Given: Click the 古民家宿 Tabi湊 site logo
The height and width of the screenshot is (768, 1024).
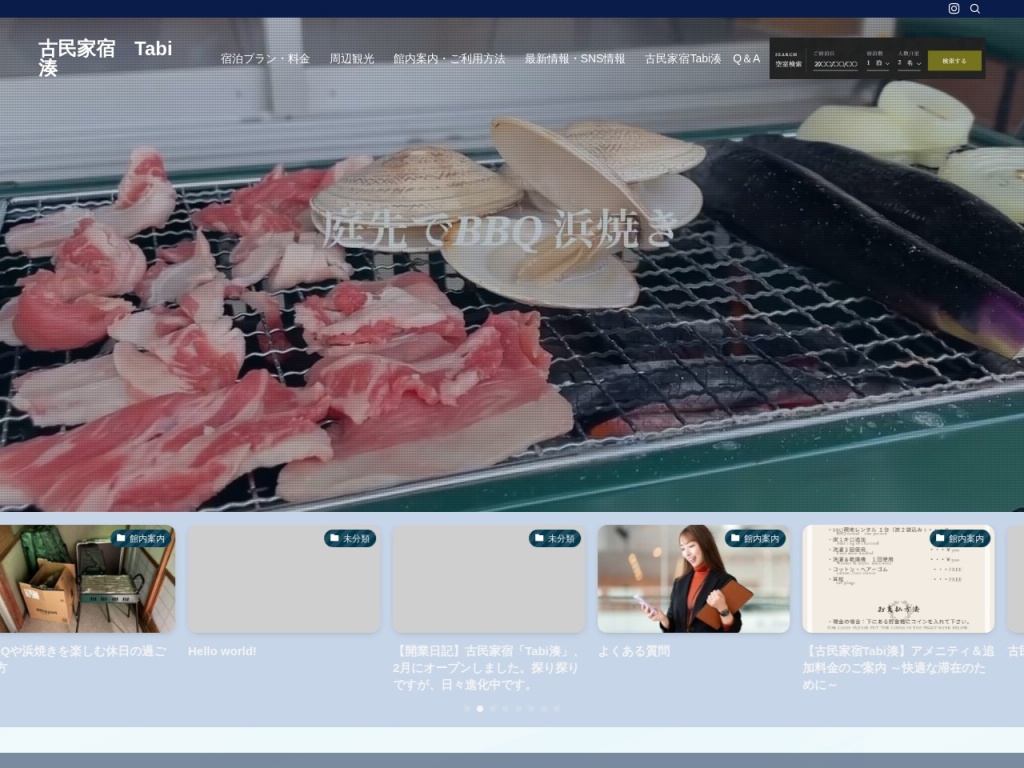Looking at the screenshot, I should [105, 58].
